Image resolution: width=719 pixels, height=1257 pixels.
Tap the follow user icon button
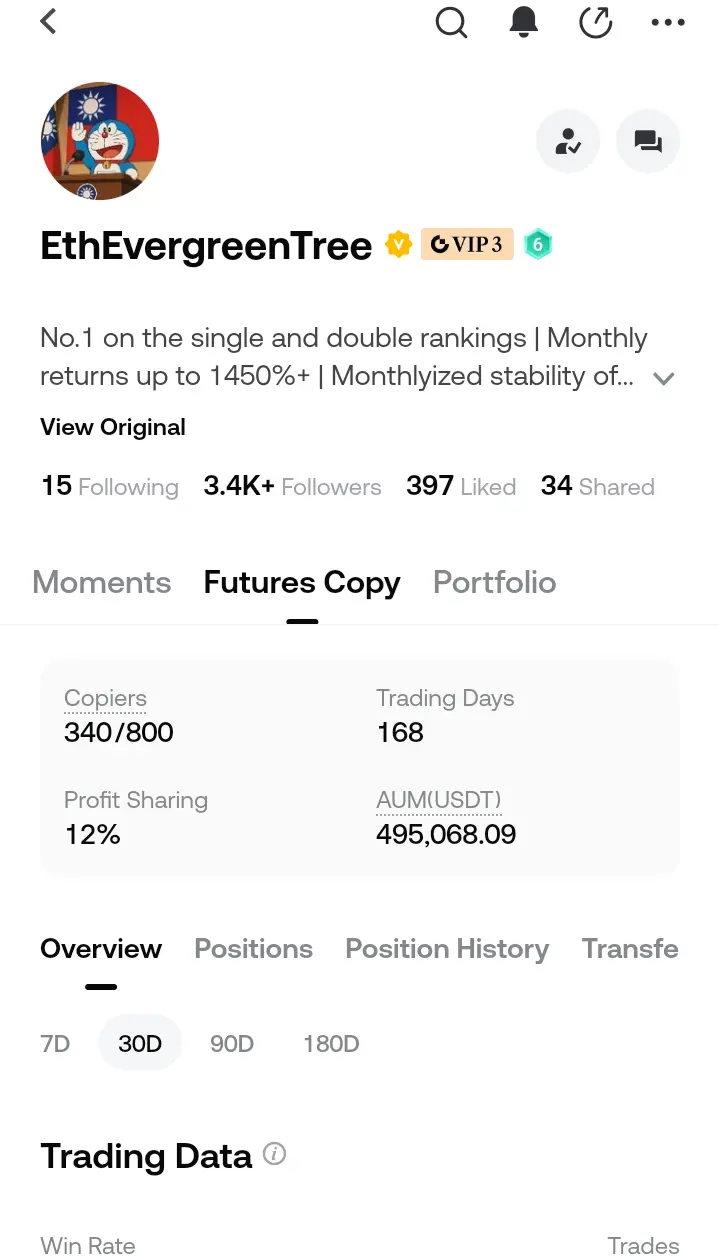pyautogui.click(x=567, y=142)
